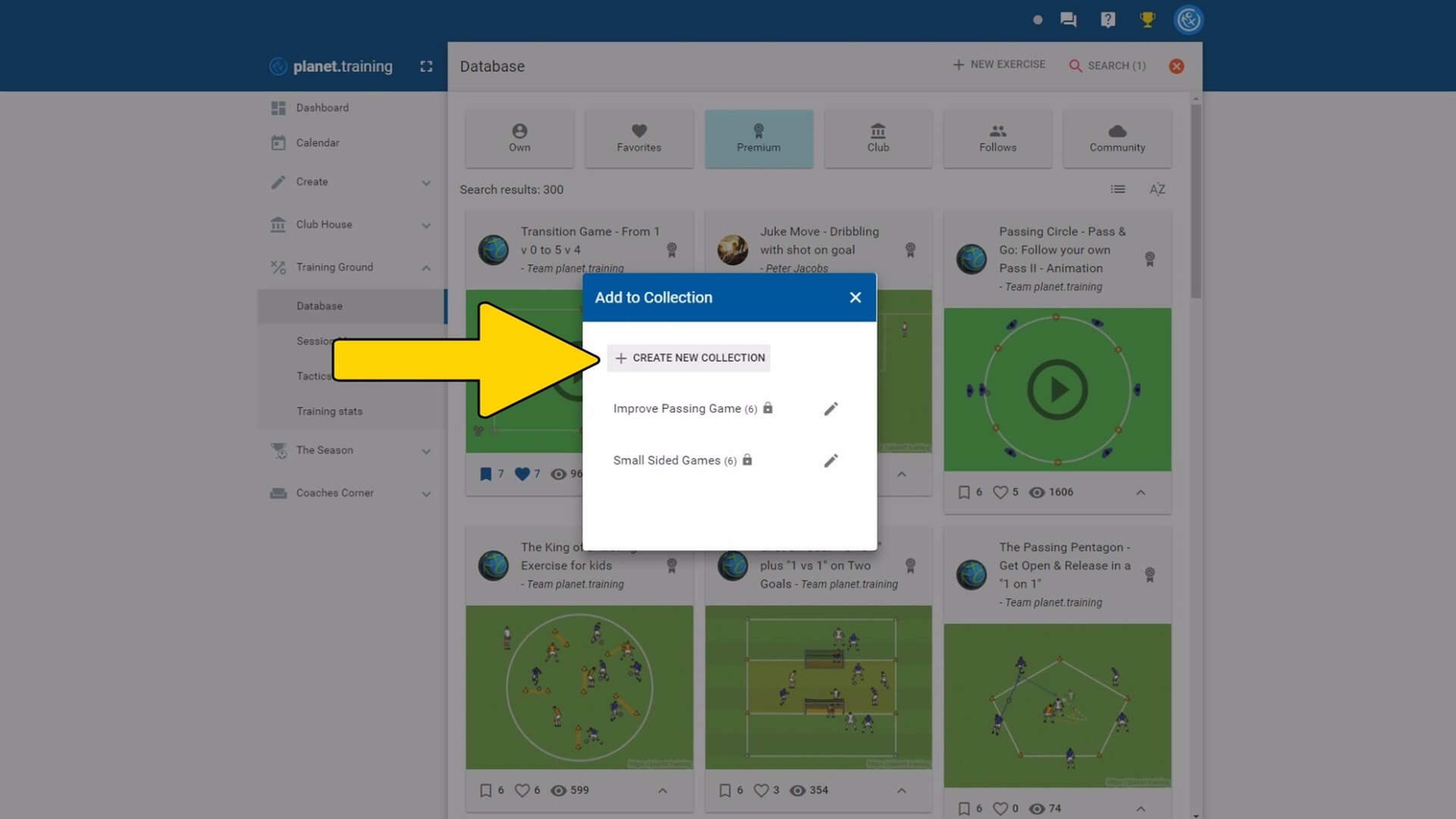Switch to the Community tab
1456x819 pixels.
pos(1117,138)
